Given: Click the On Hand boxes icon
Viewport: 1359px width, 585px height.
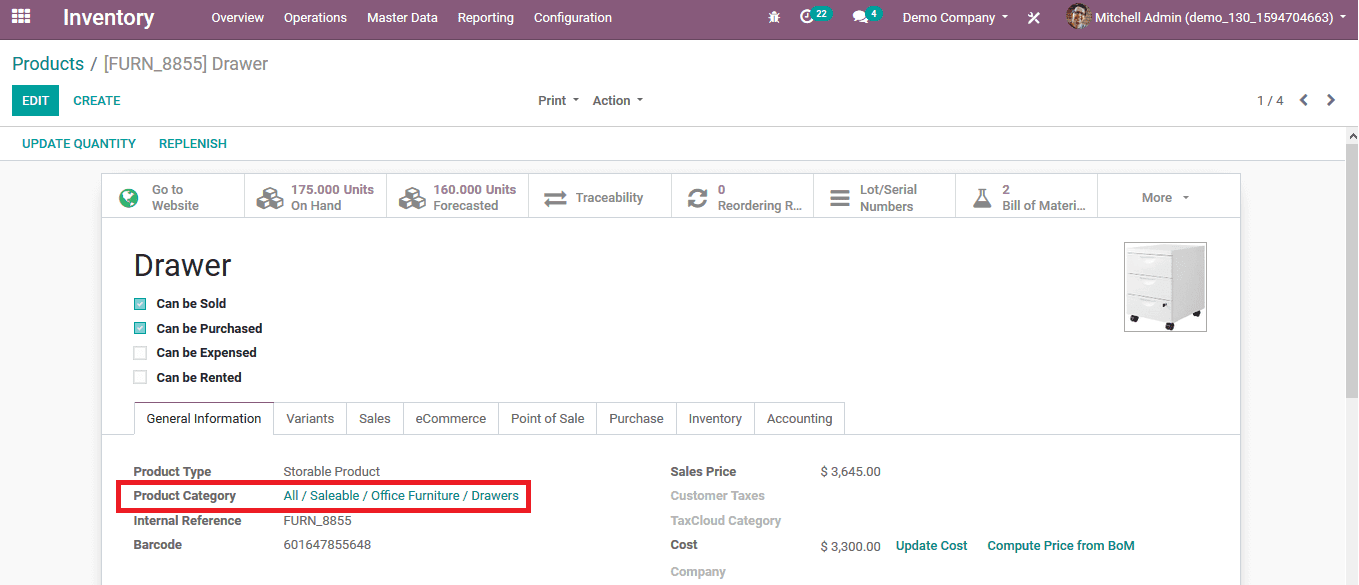Looking at the screenshot, I should pyautogui.click(x=270, y=198).
